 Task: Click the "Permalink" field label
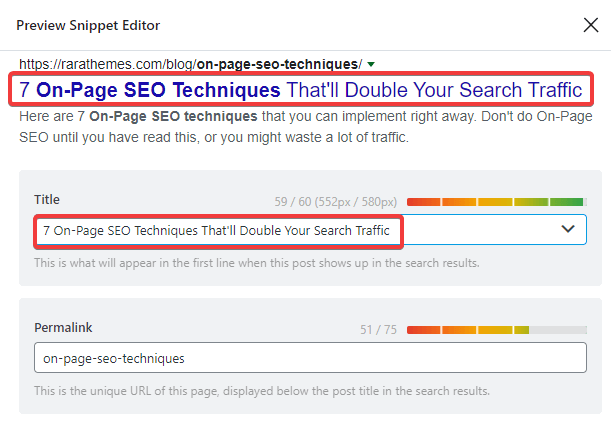[x=62, y=327]
